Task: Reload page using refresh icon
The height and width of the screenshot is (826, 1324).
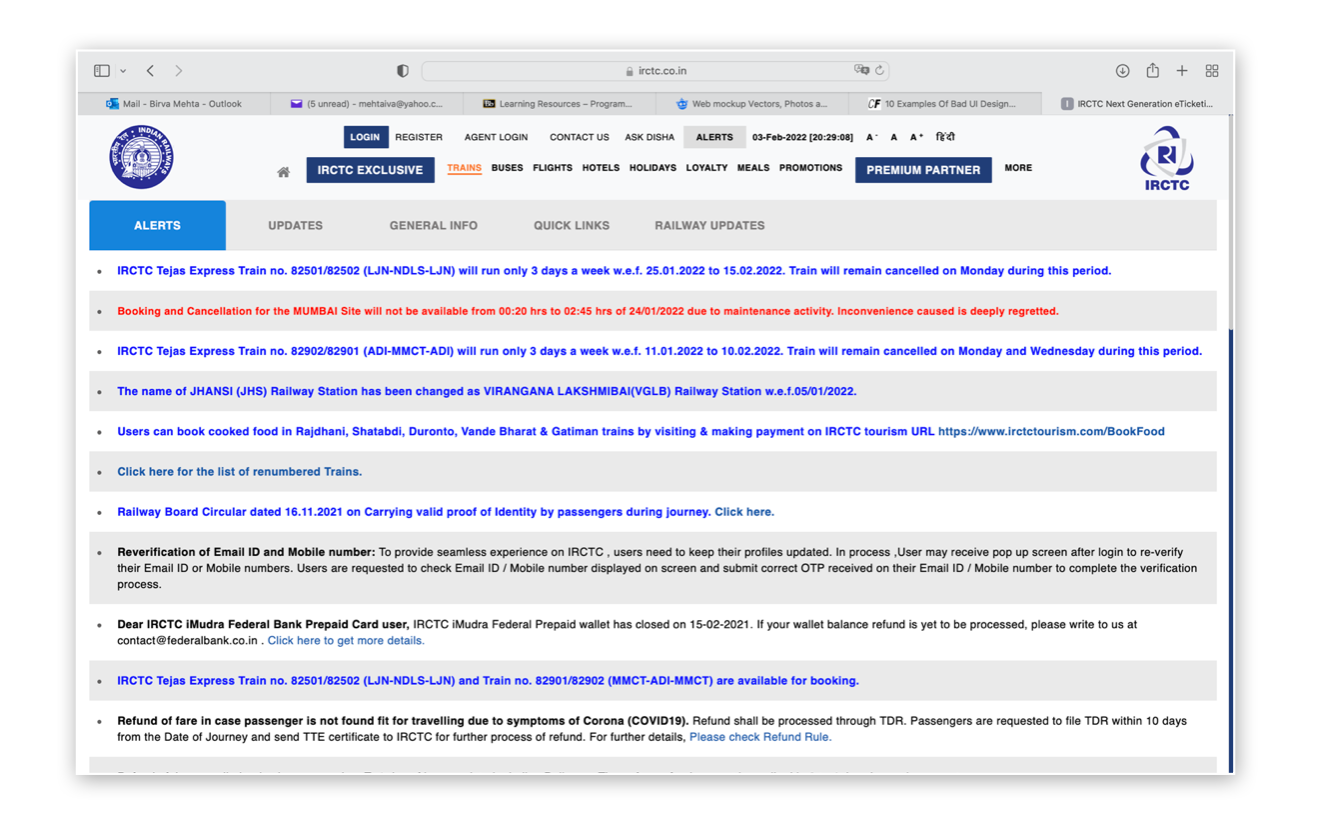Action: (880, 70)
